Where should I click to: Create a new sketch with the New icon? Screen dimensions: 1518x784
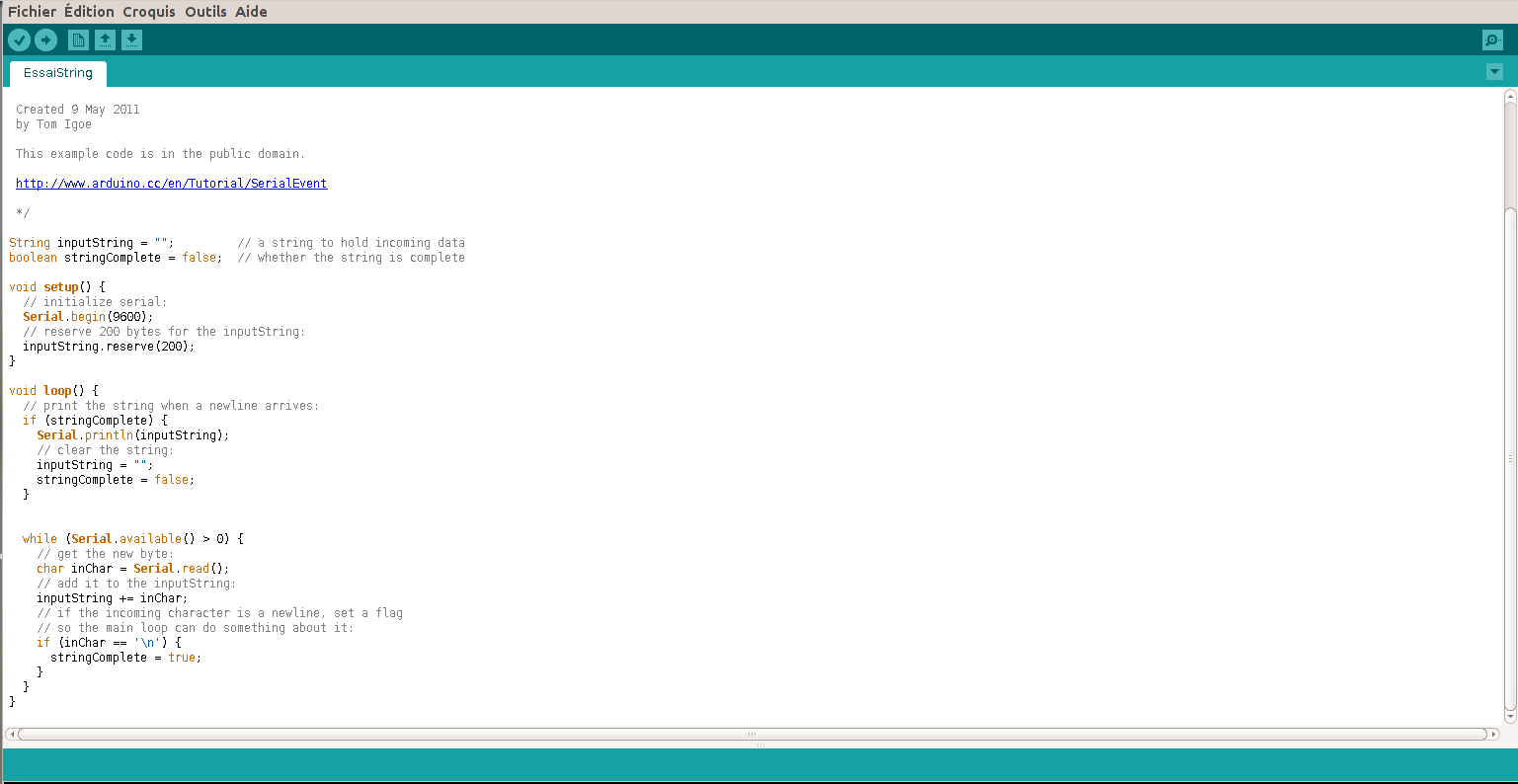[x=78, y=39]
